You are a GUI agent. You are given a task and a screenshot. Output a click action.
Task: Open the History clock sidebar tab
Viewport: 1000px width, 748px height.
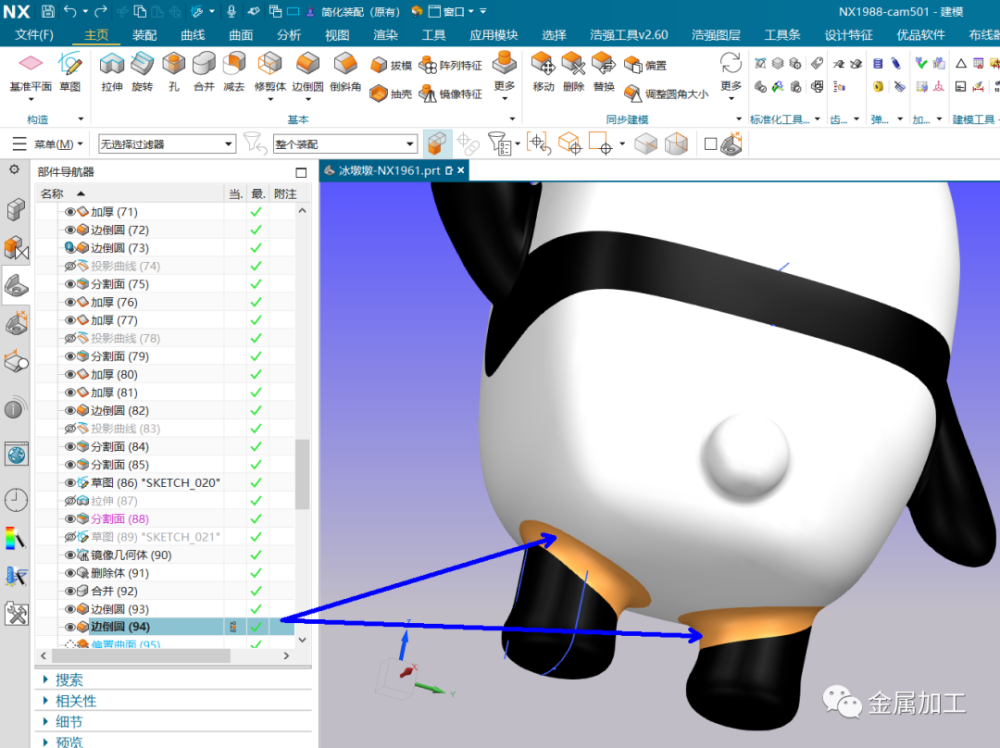(16, 500)
